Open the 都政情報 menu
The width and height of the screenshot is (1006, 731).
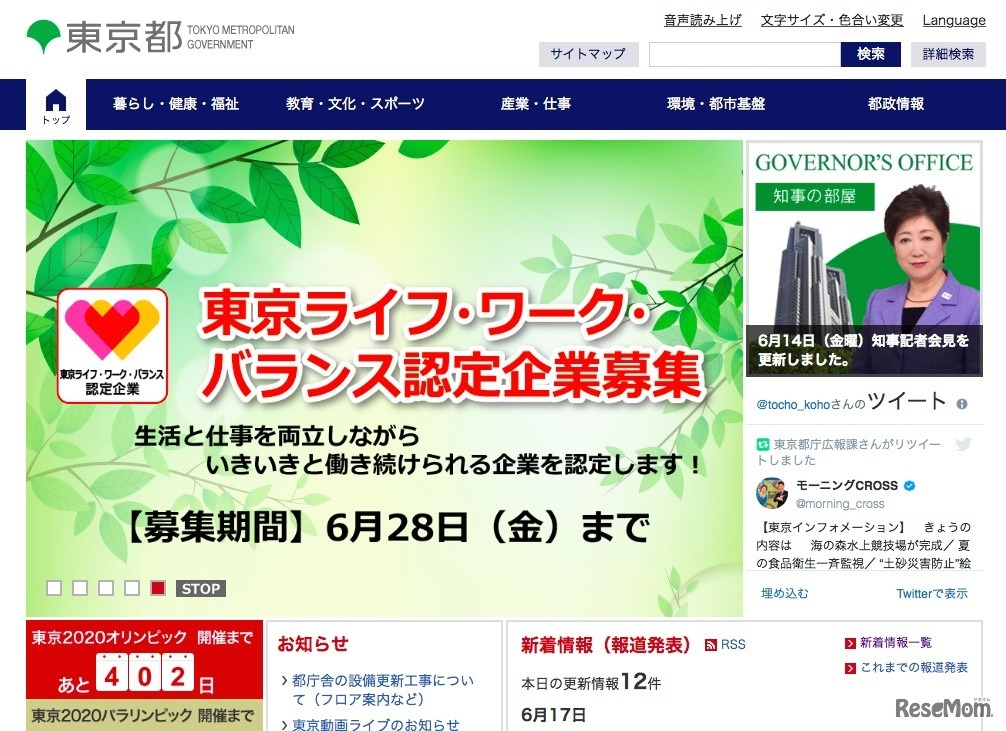[x=896, y=104]
